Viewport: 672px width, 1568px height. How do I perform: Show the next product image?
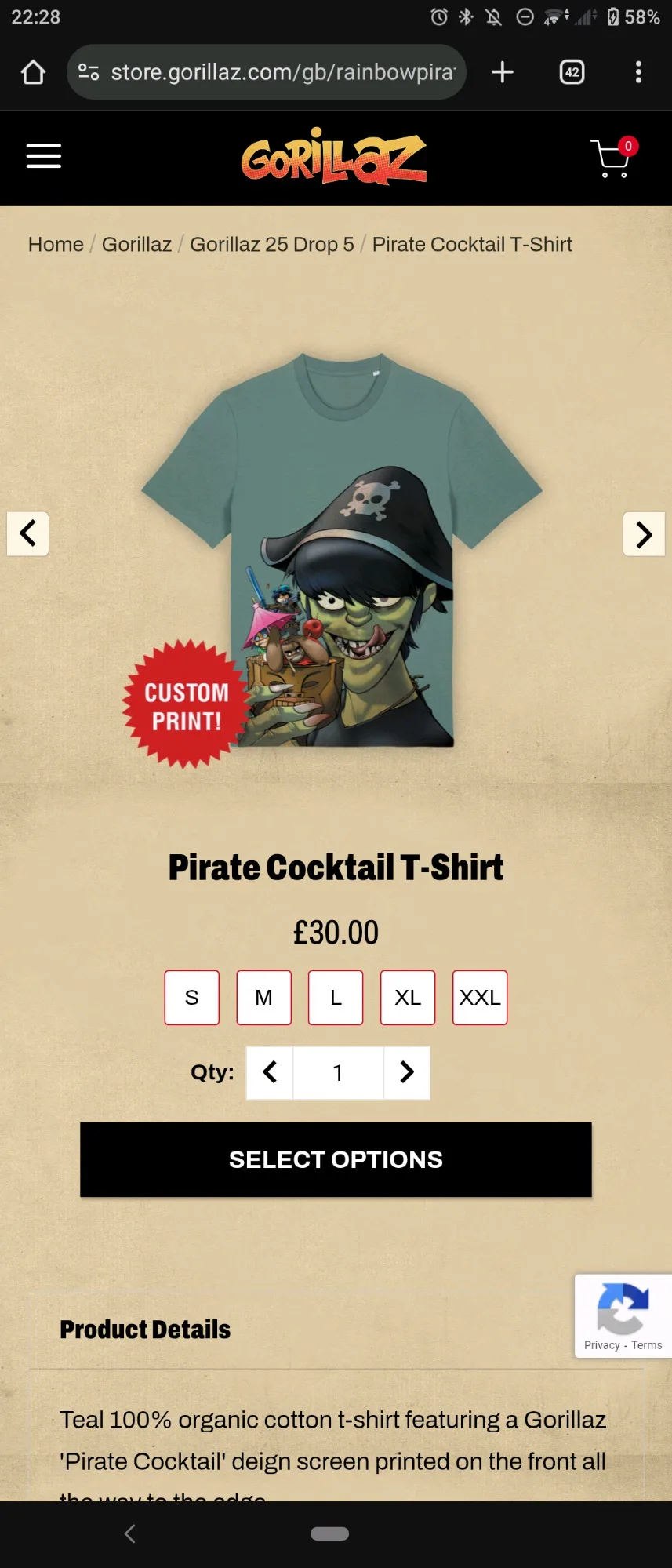(x=644, y=534)
